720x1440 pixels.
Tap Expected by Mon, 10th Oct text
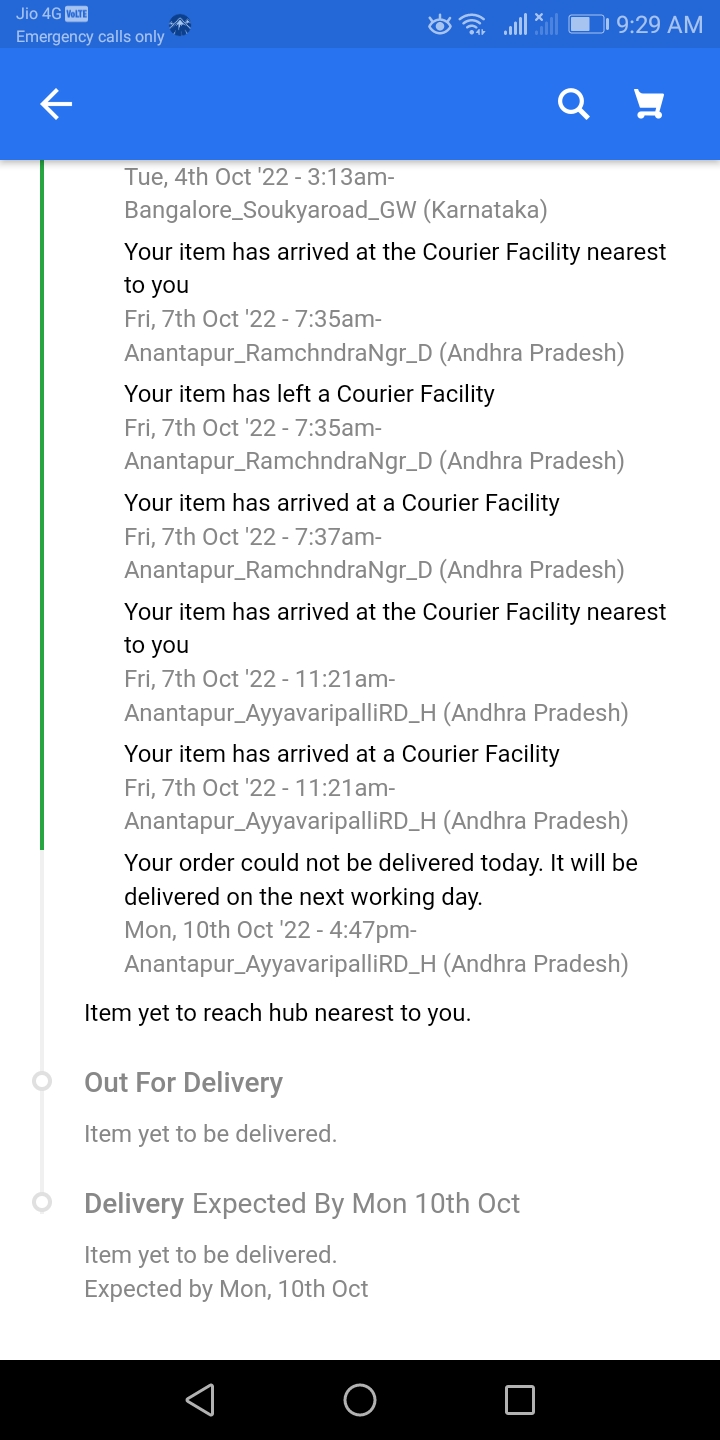(226, 1289)
